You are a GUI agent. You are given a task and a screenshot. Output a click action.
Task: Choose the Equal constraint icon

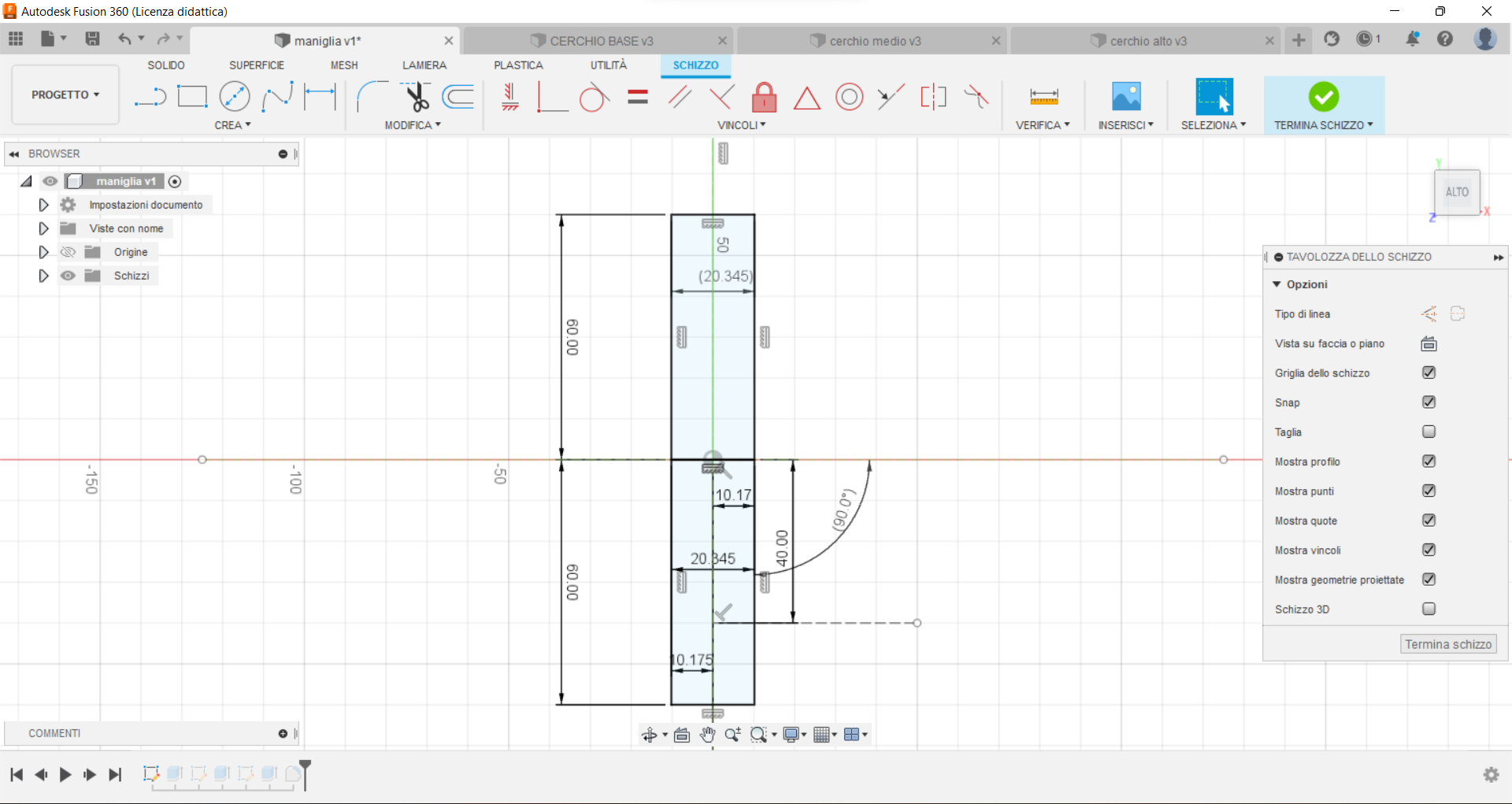[638, 98]
